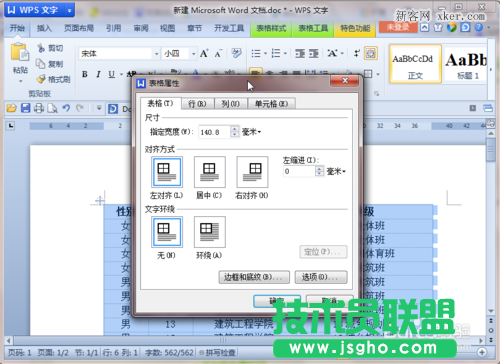500x364 pixels.
Task: Click the ruler tab stop selector
Action: click(x=11, y=126)
